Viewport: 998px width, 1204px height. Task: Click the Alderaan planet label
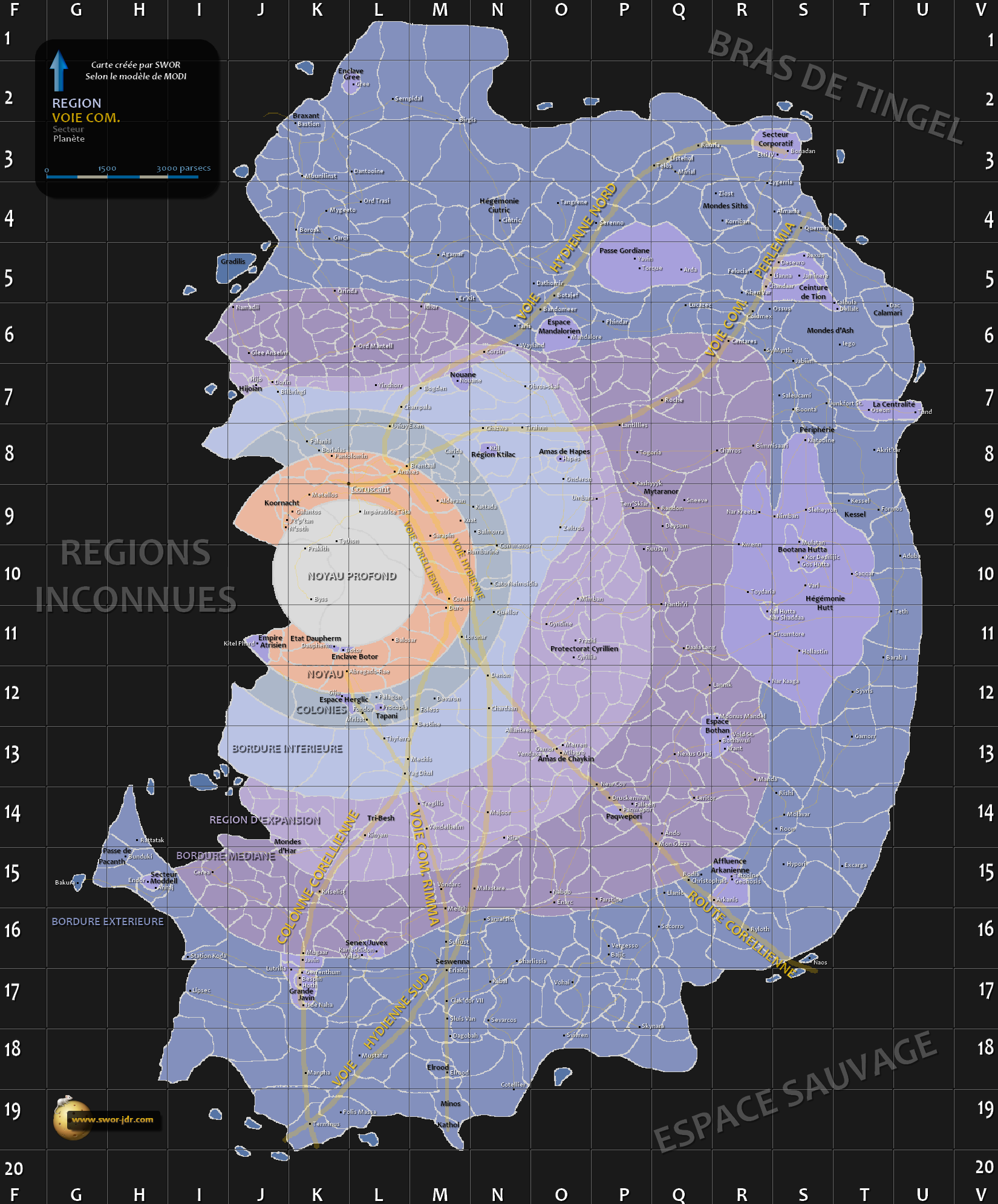(x=452, y=500)
